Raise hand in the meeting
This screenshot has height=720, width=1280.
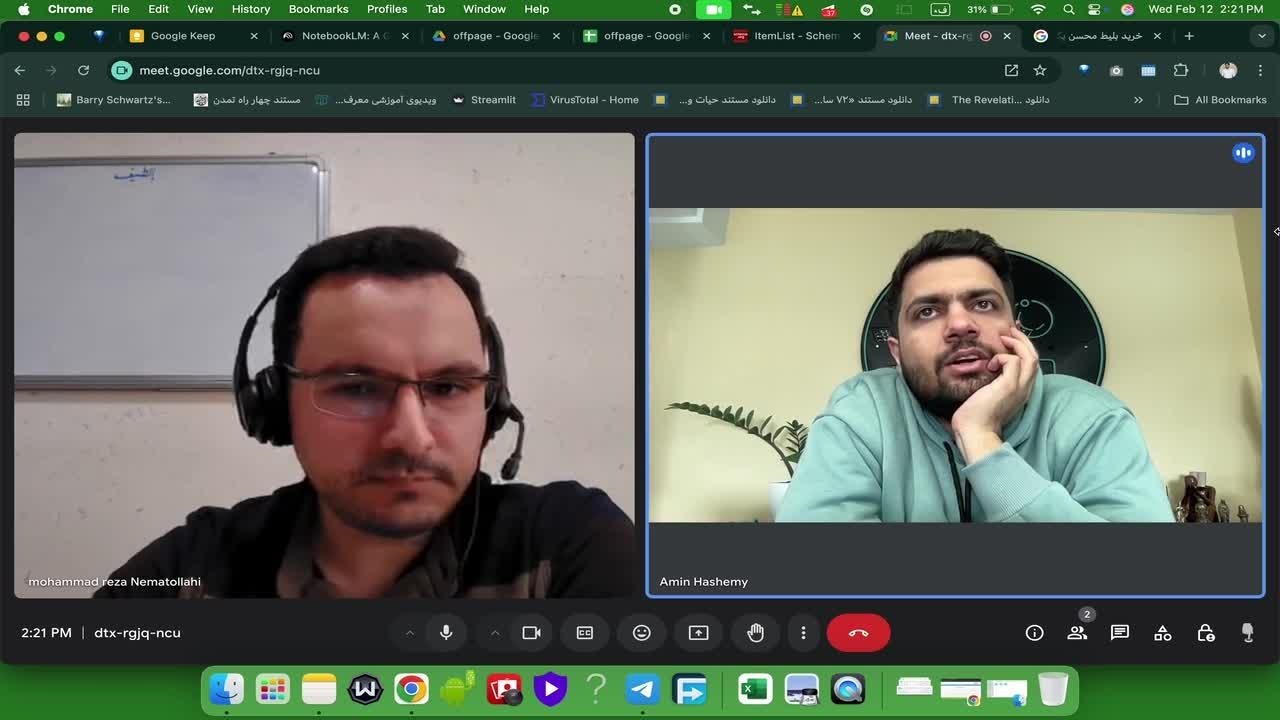point(755,633)
